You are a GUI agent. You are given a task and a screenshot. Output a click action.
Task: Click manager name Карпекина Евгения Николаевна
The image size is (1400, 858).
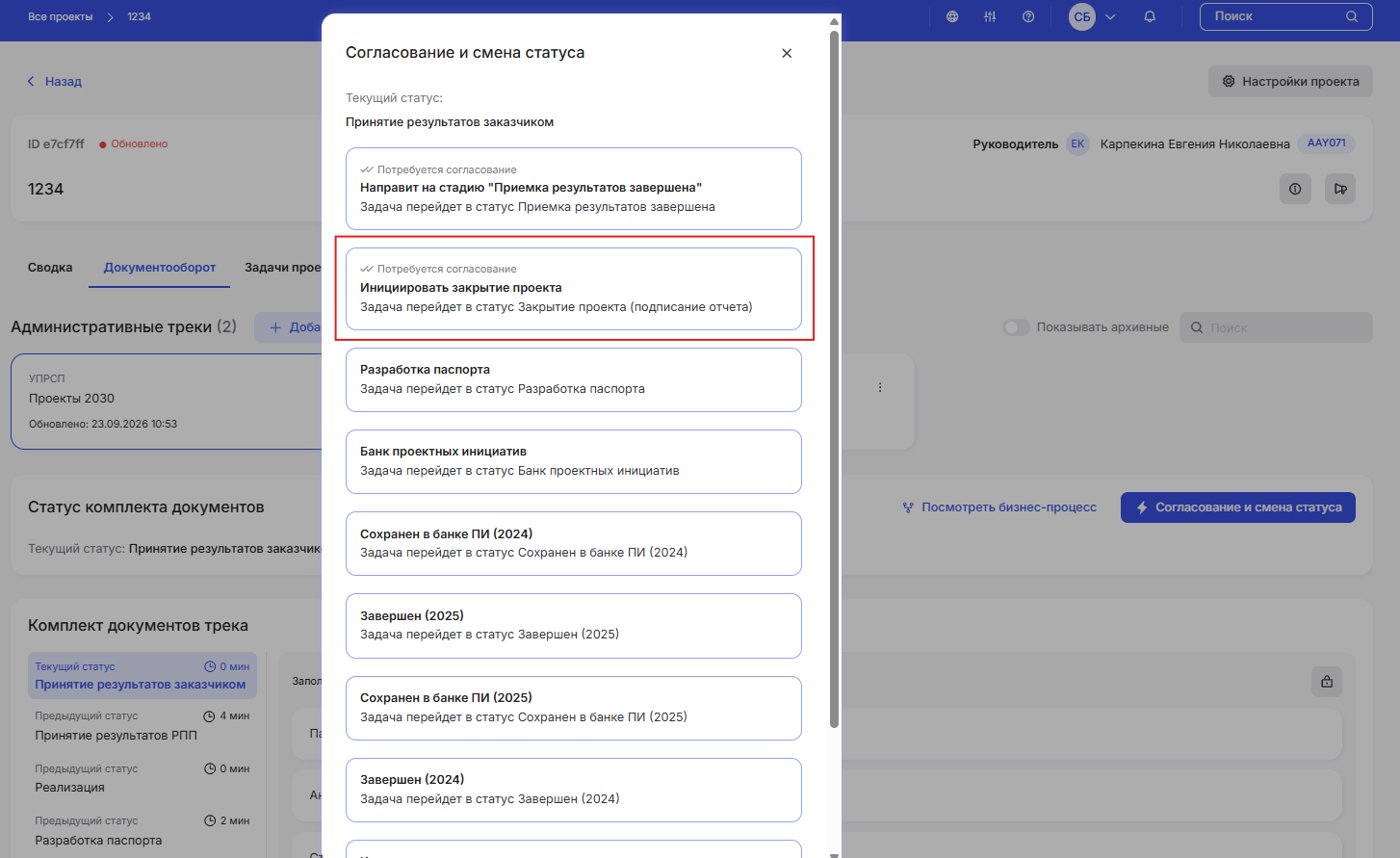pos(1195,144)
